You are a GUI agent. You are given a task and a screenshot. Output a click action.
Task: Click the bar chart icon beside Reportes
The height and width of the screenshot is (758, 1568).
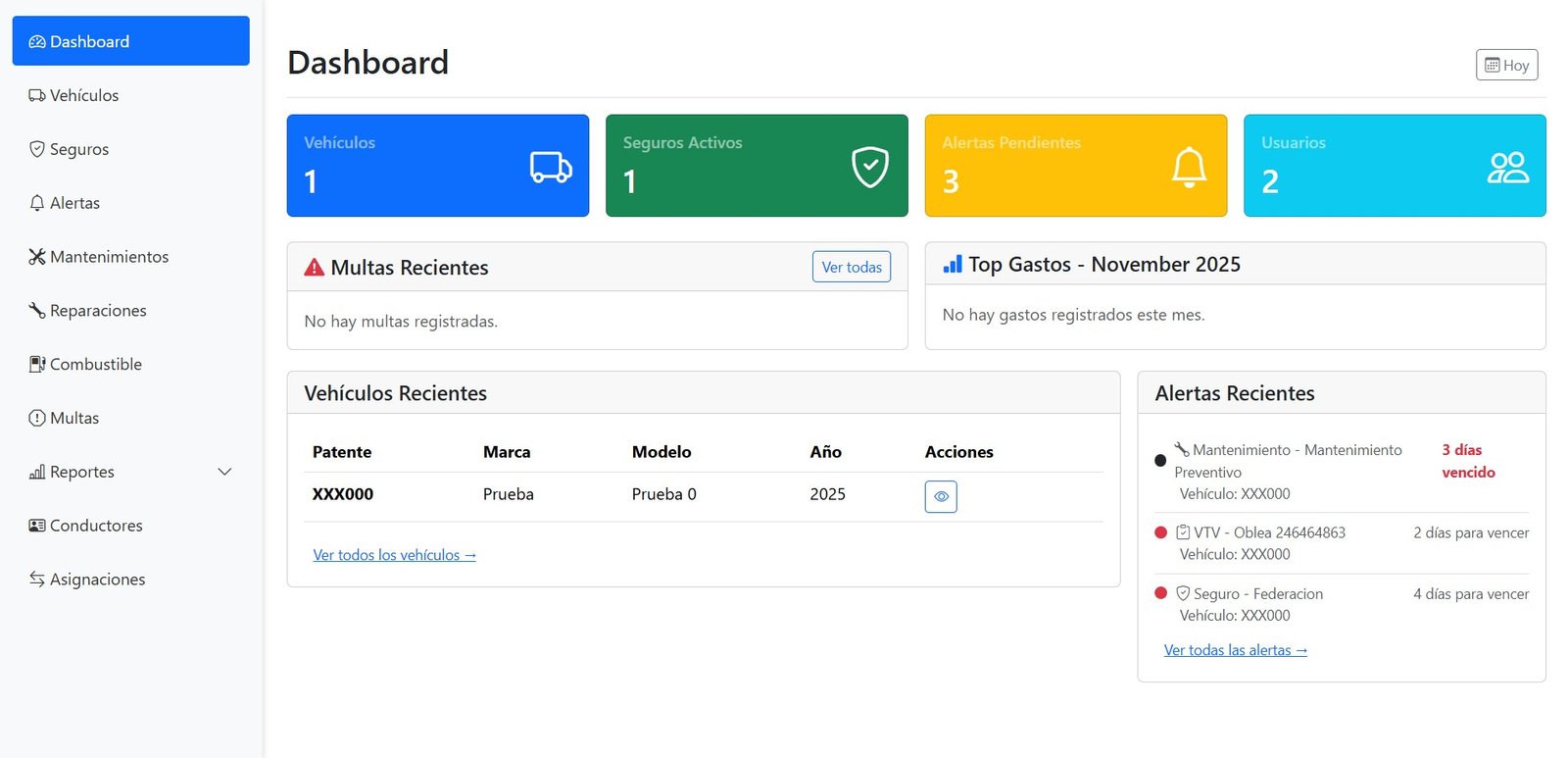tap(37, 472)
